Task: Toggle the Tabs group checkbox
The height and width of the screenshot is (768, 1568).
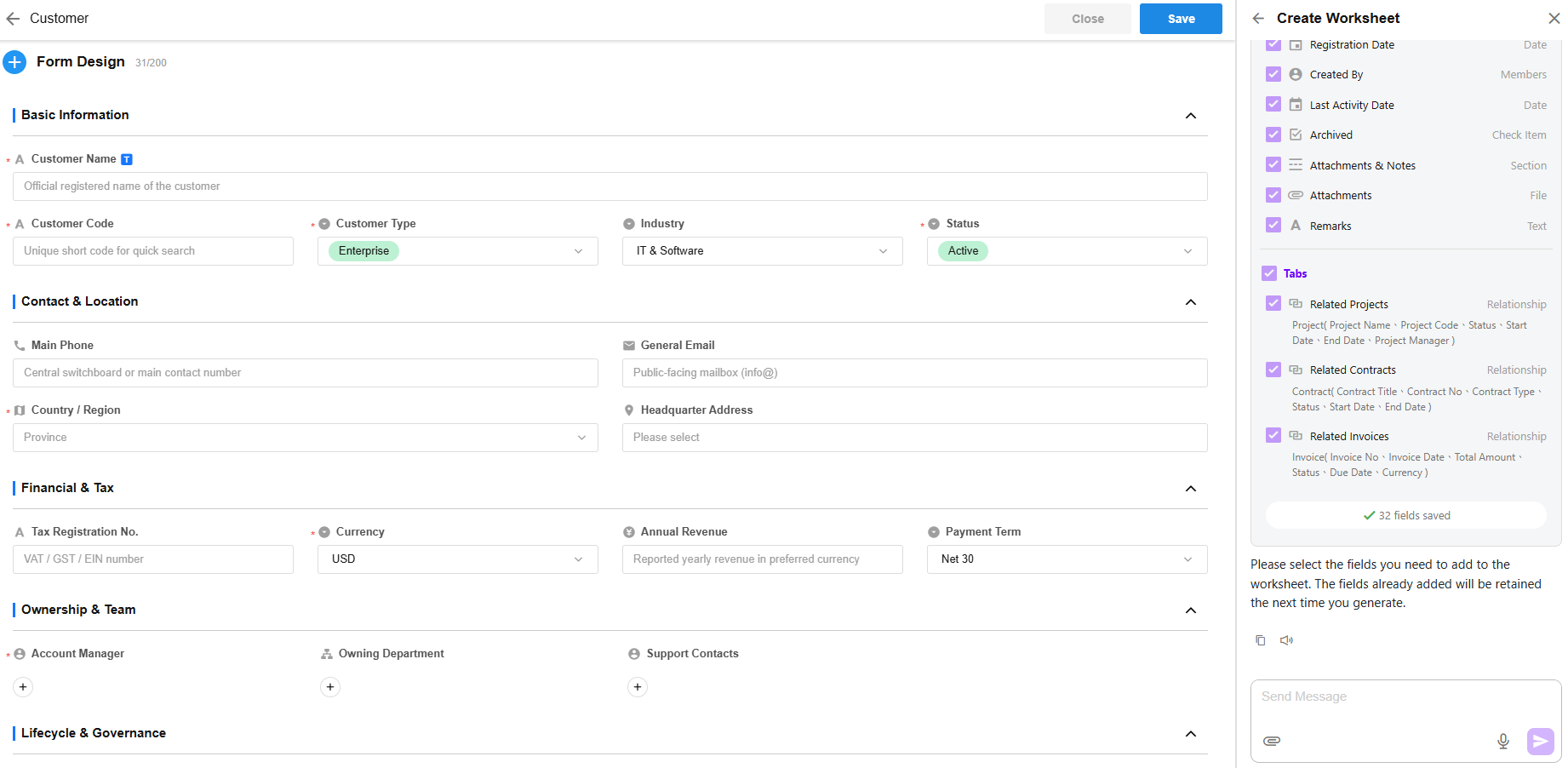Action: click(x=1268, y=273)
